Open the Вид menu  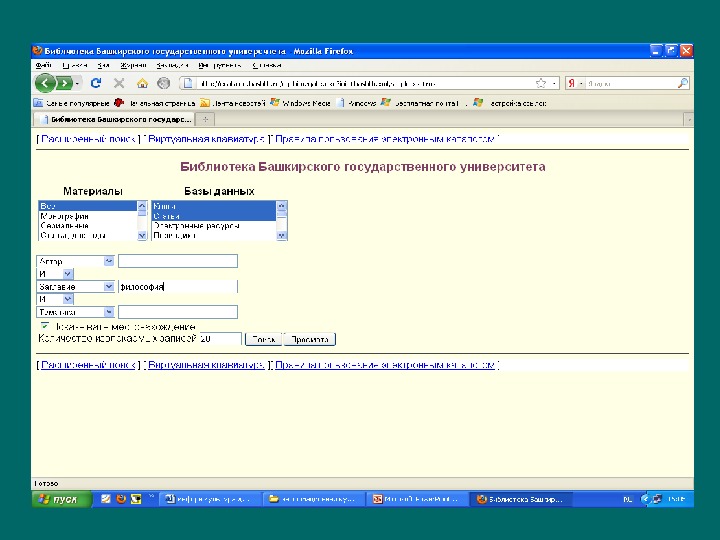[103, 65]
